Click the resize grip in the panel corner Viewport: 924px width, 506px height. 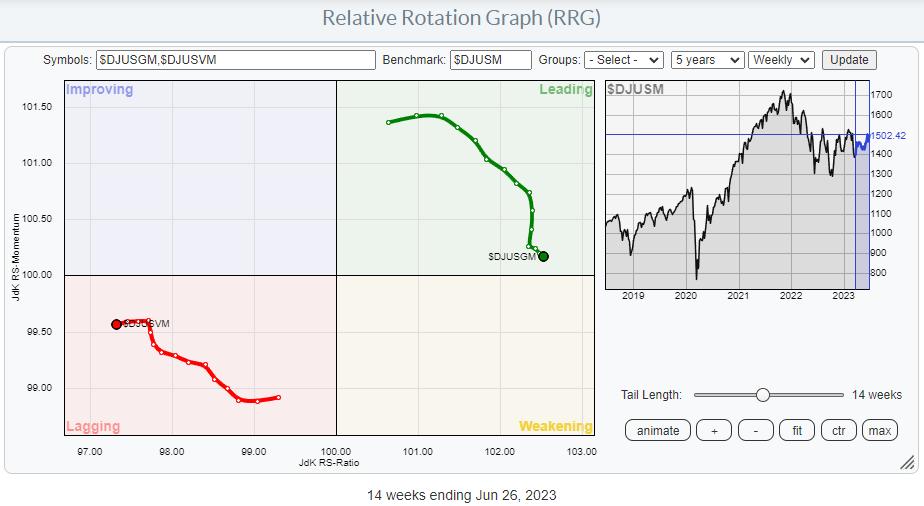906,462
